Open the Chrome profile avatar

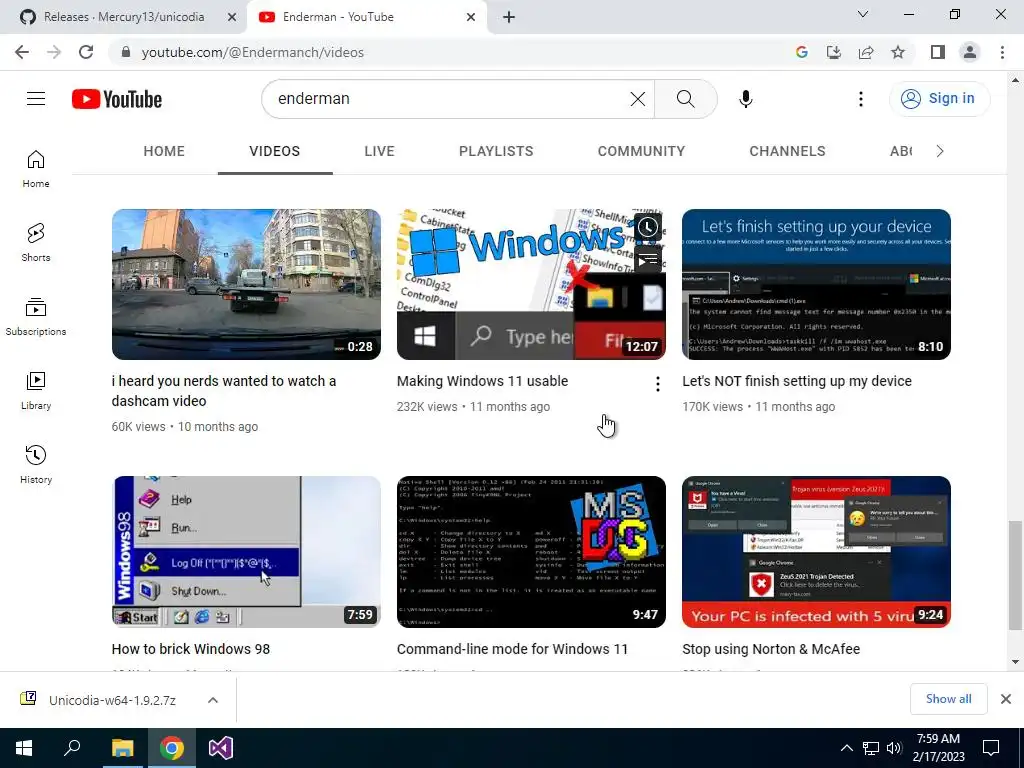(970, 52)
